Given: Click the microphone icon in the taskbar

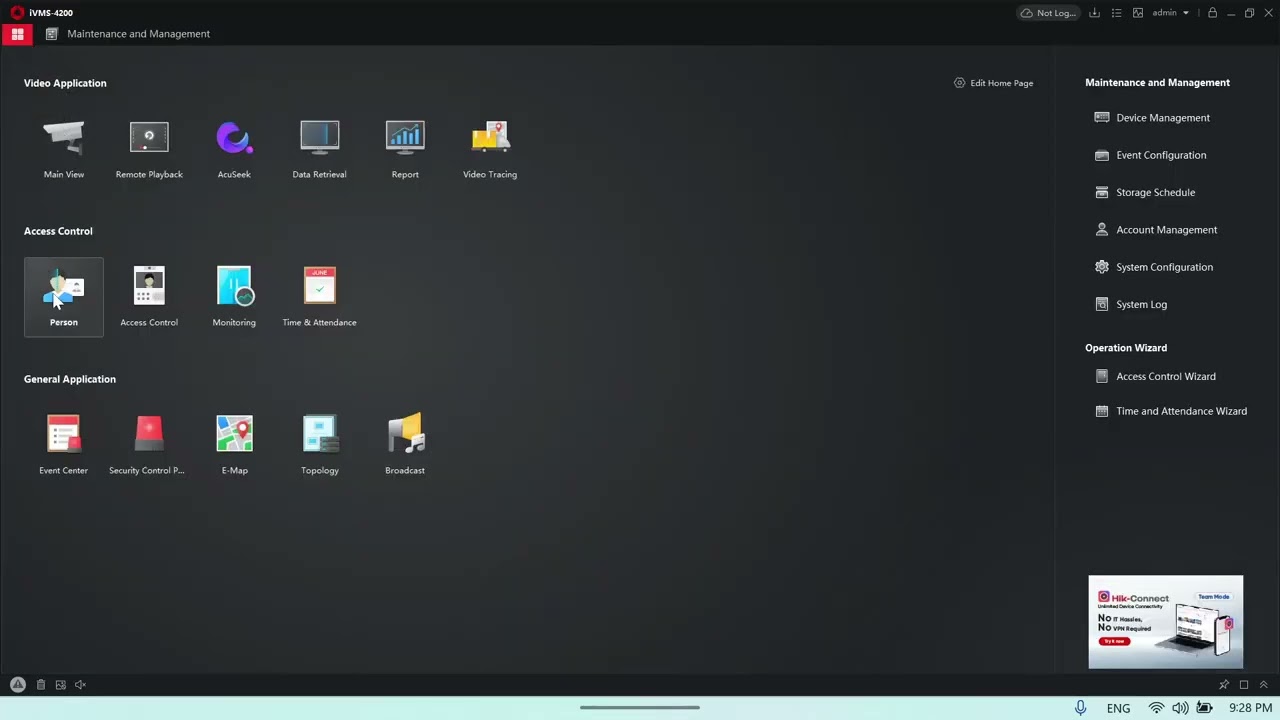Looking at the screenshot, I should pyautogui.click(x=1080, y=708).
